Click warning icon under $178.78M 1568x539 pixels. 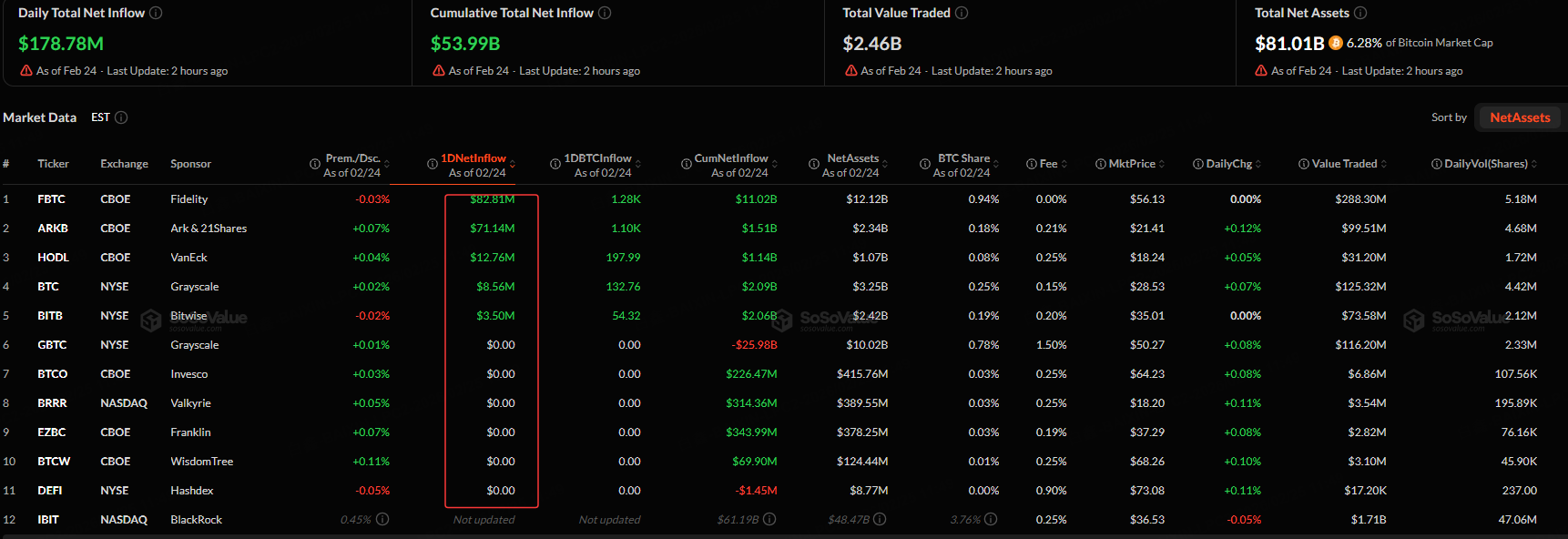tap(25, 70)
